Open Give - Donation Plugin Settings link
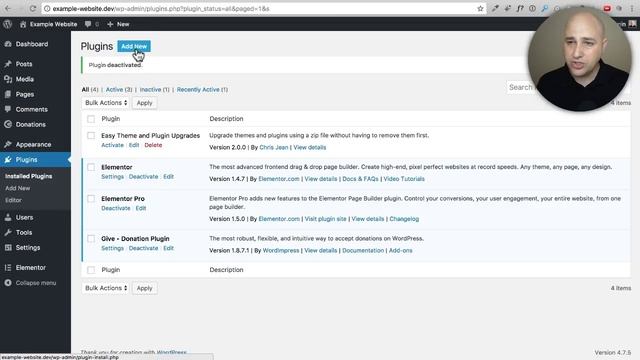This screenshot has width=640, height=360. (112, 248)
